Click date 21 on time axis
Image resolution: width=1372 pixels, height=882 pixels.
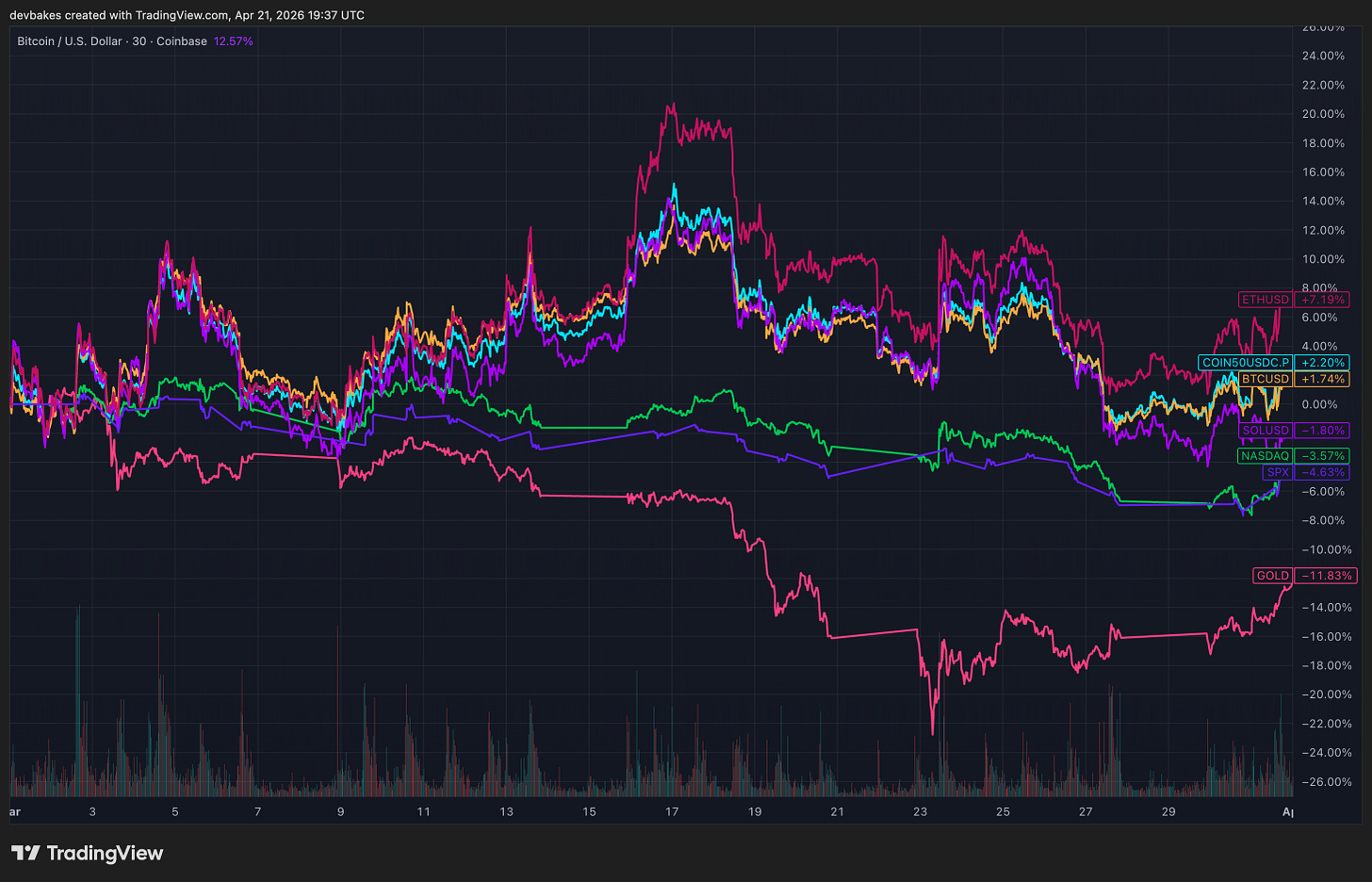[837, 811]
